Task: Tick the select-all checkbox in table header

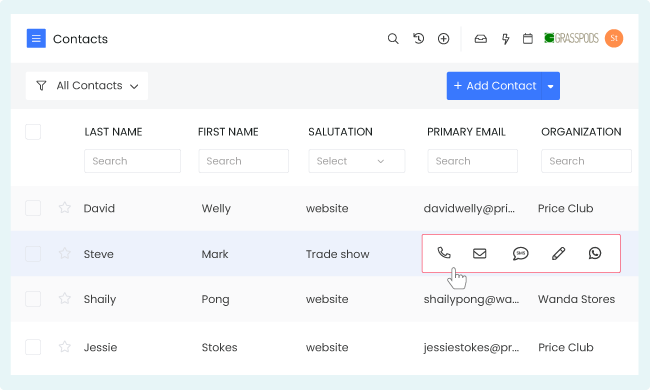Action: (33, 132)
